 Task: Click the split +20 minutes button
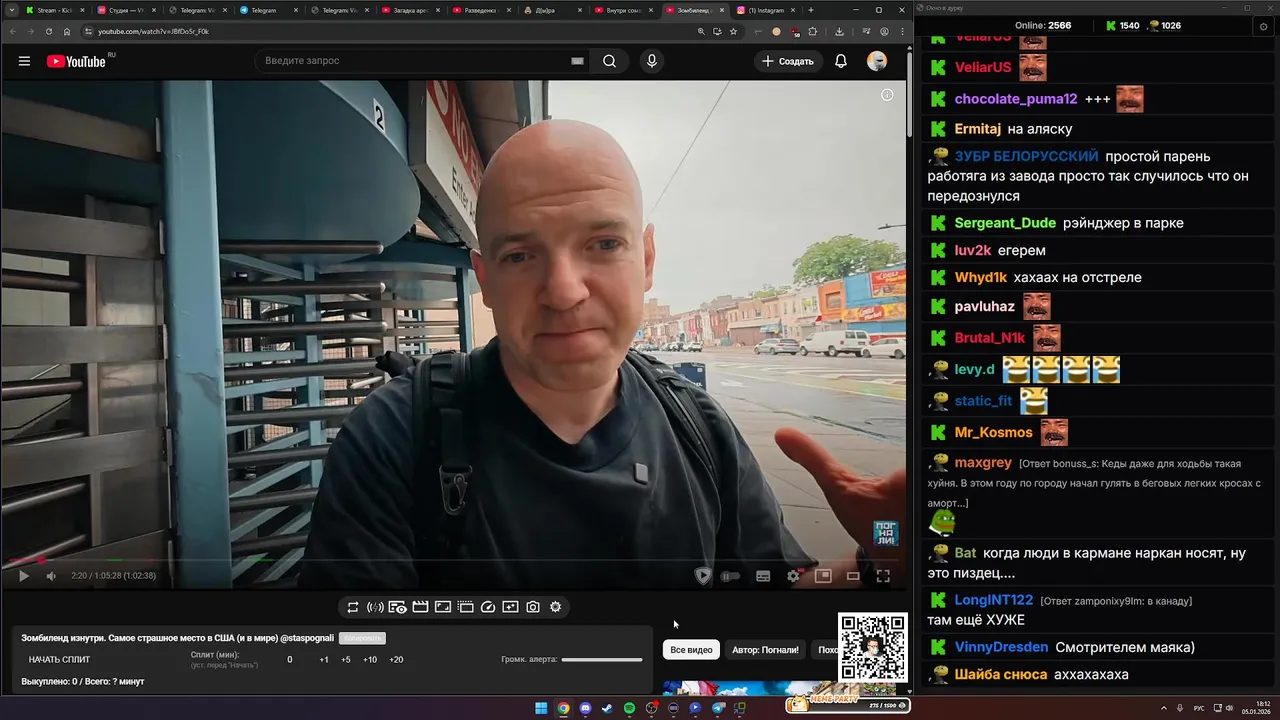point(396,660)
